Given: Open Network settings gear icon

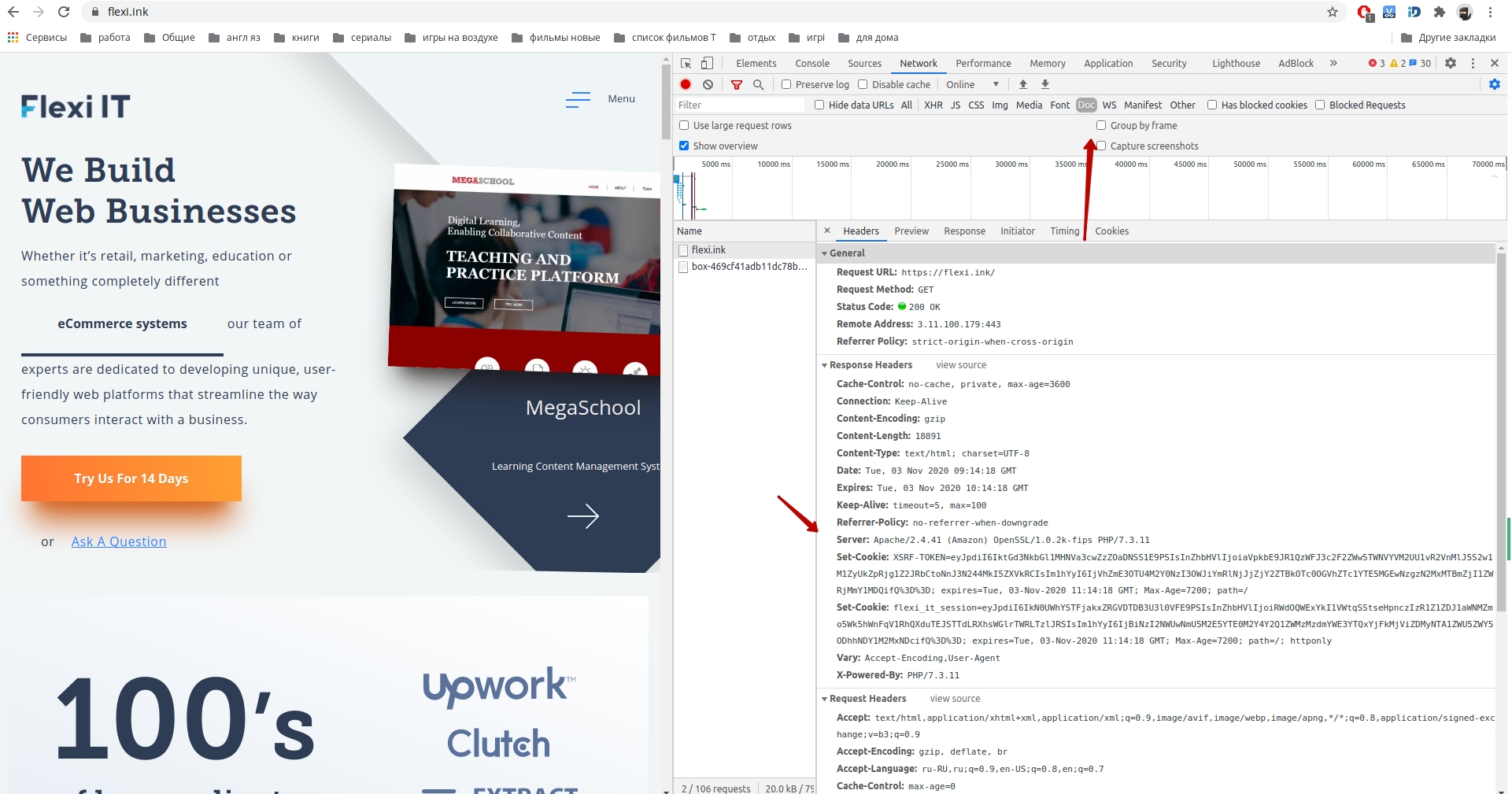Looking at the screenshot, I should tap(1495, 84).
